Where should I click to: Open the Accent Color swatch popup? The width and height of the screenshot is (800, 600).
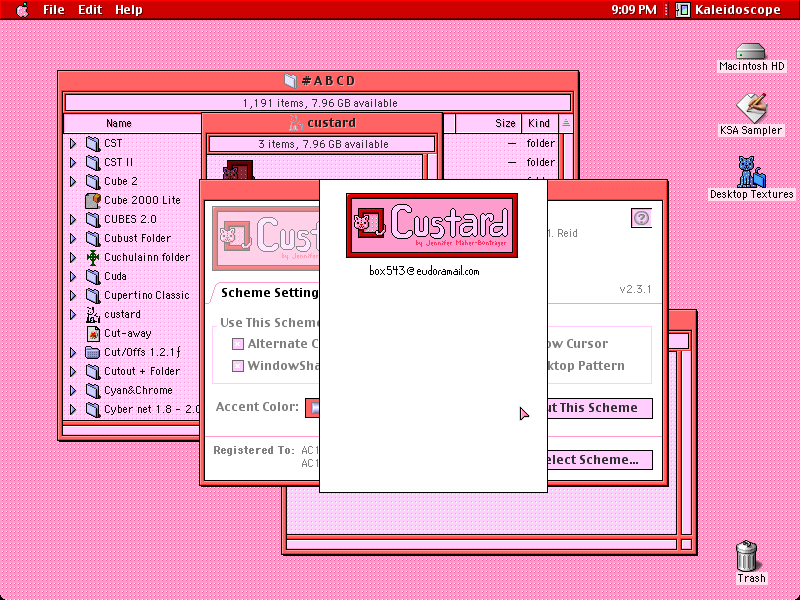point(312,408)
